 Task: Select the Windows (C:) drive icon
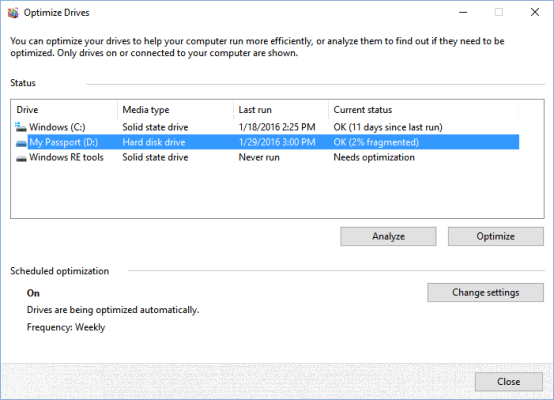[x=21, y=127]
